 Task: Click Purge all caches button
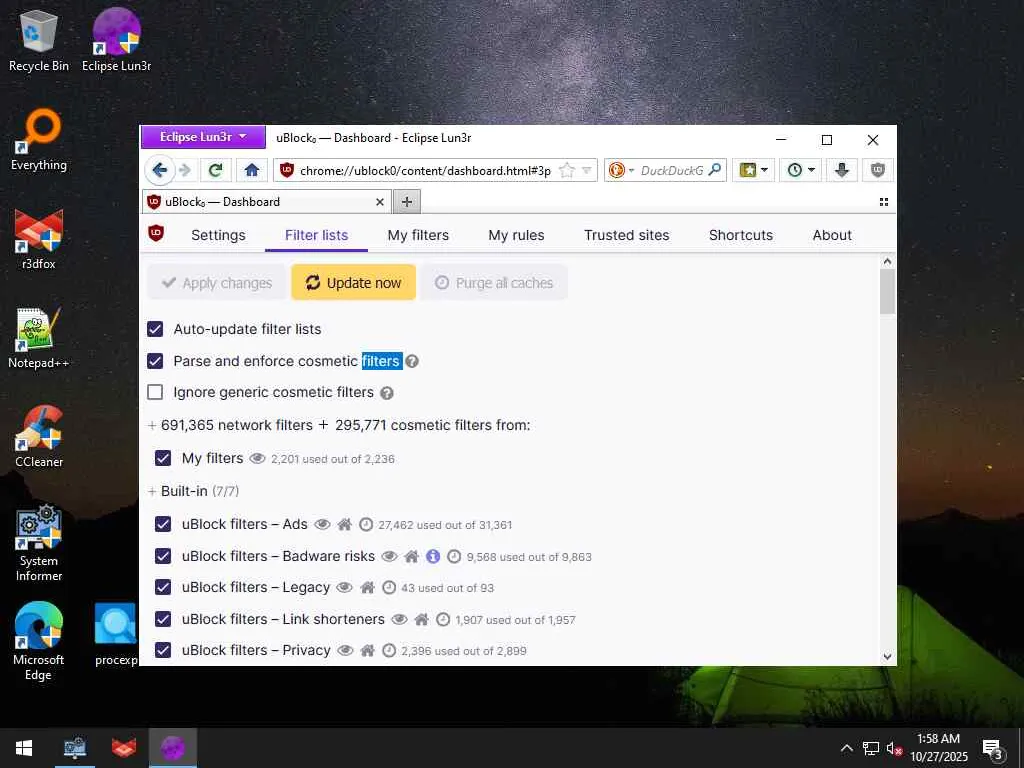coord(494,283)
